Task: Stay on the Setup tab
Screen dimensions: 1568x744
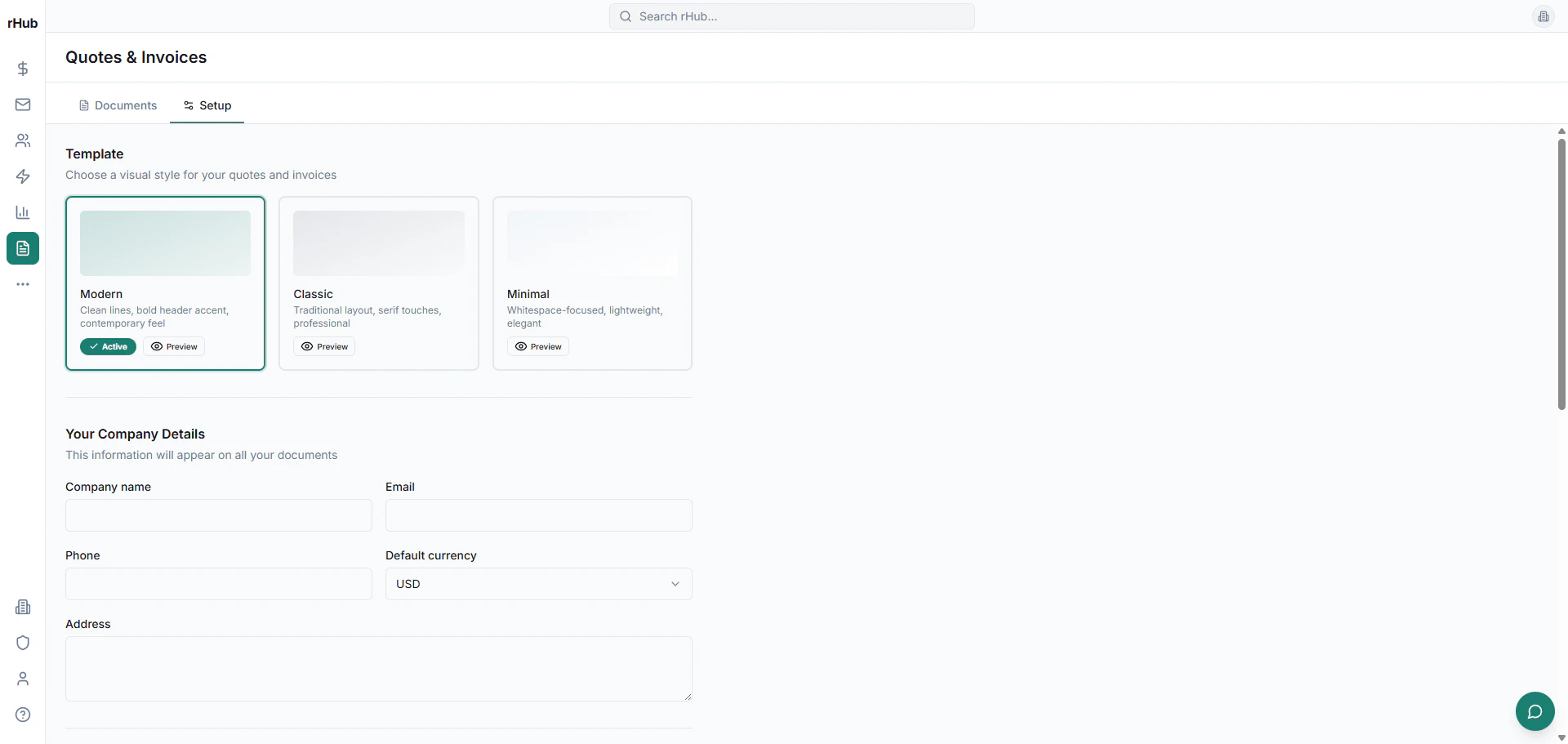Action: [207, 105]
